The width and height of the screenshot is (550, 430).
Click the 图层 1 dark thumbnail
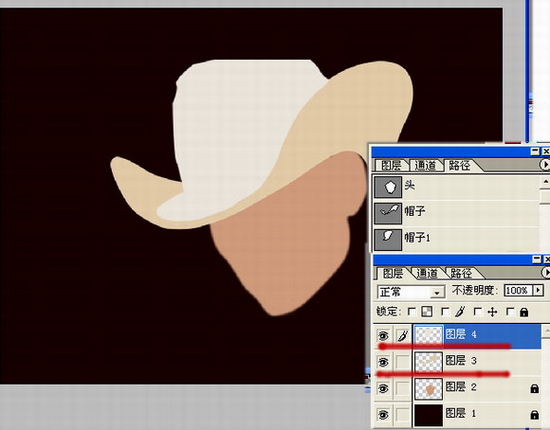click(429, 415)
